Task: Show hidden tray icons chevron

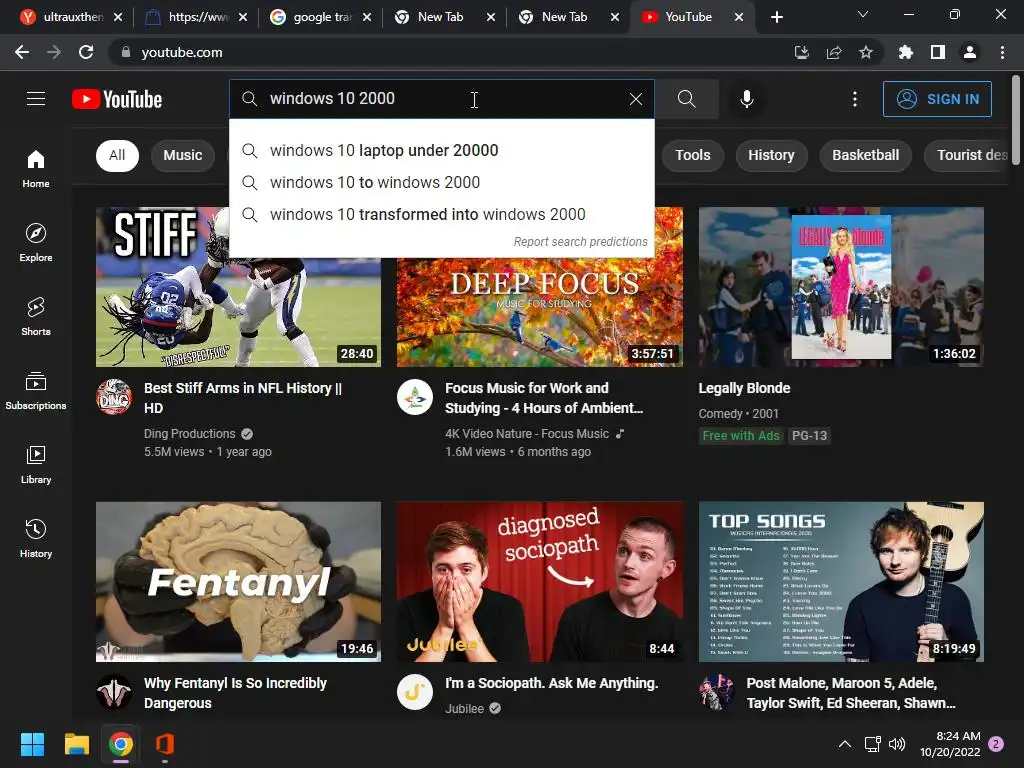Action: [844, 744]
